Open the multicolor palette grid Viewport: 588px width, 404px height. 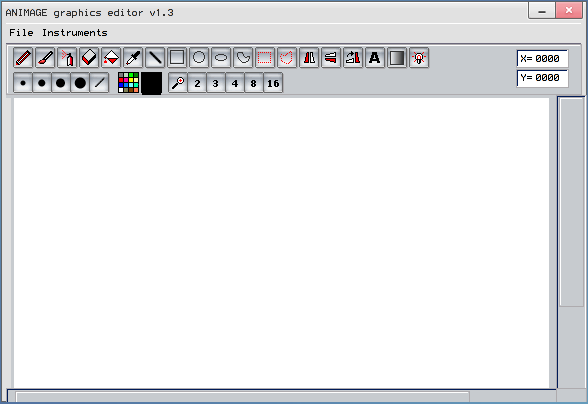point(128,83)
